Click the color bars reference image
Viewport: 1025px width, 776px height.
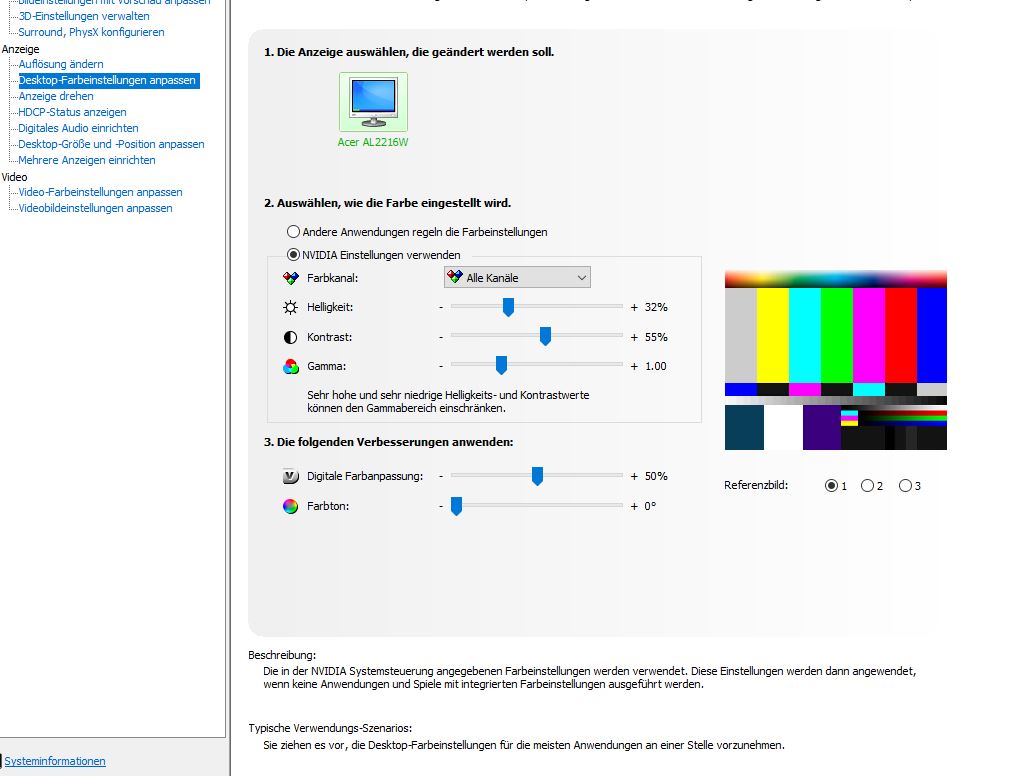pyautogui.click(x=835, y=360)
